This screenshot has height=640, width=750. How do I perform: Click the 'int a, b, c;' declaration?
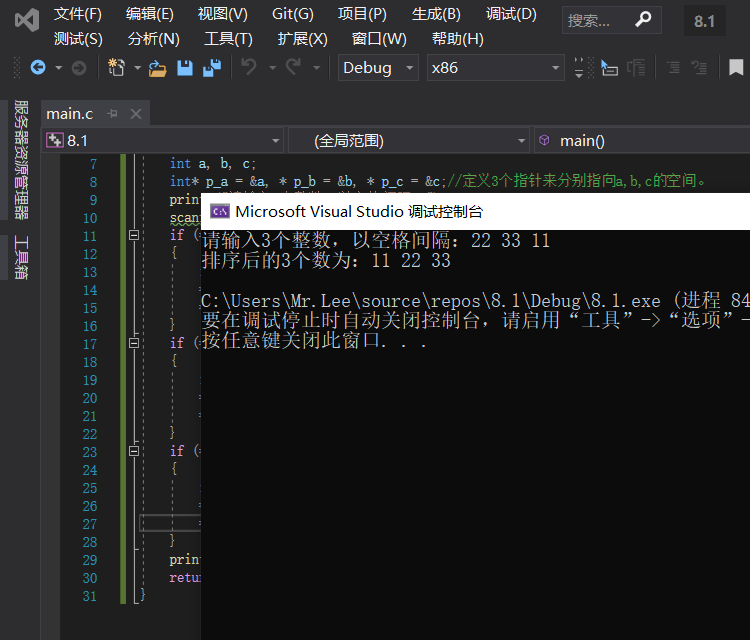[x=213, y=164]
